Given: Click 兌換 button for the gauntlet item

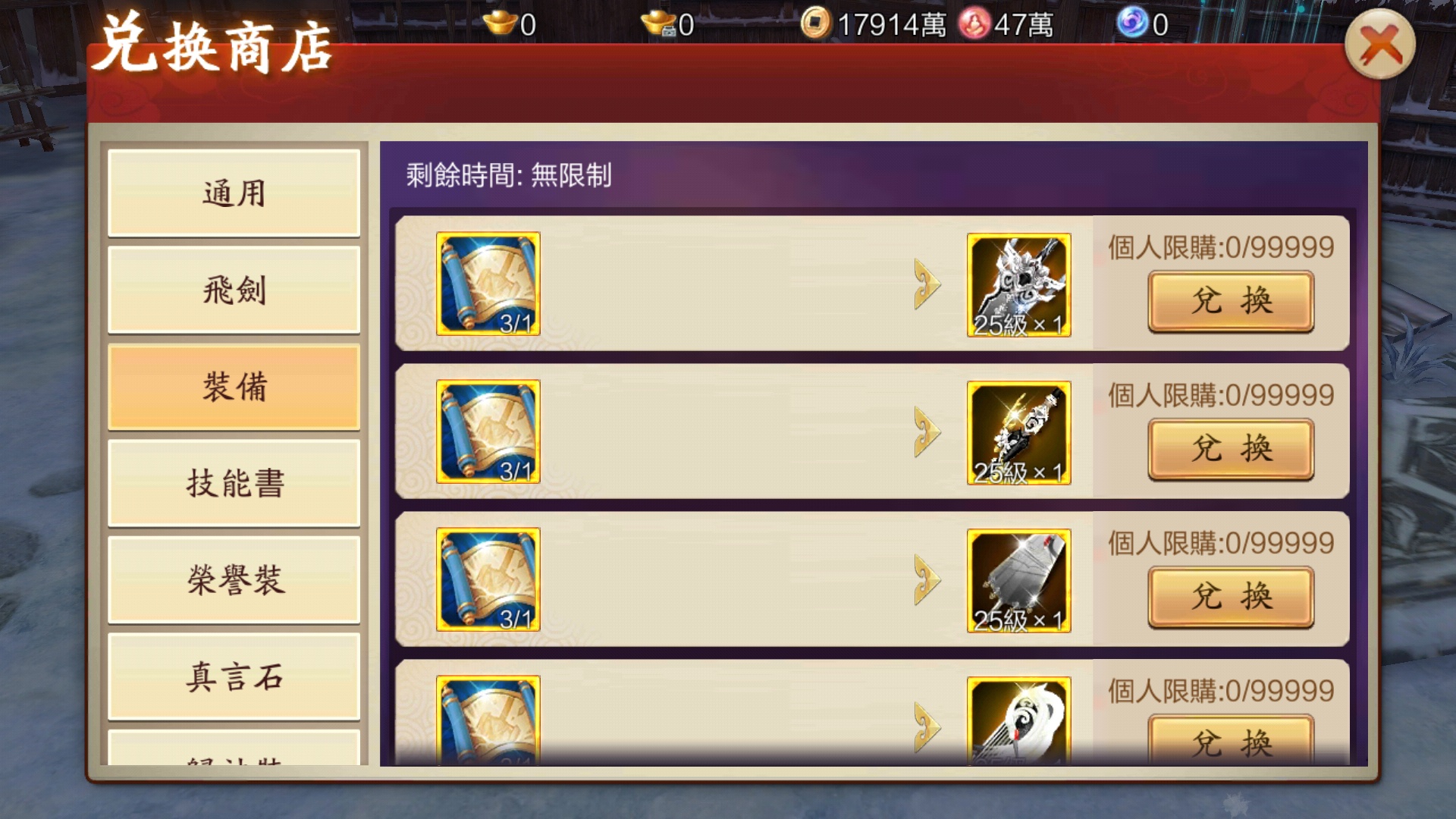Looking at the screenshot, I should (x=1231, y=598).
